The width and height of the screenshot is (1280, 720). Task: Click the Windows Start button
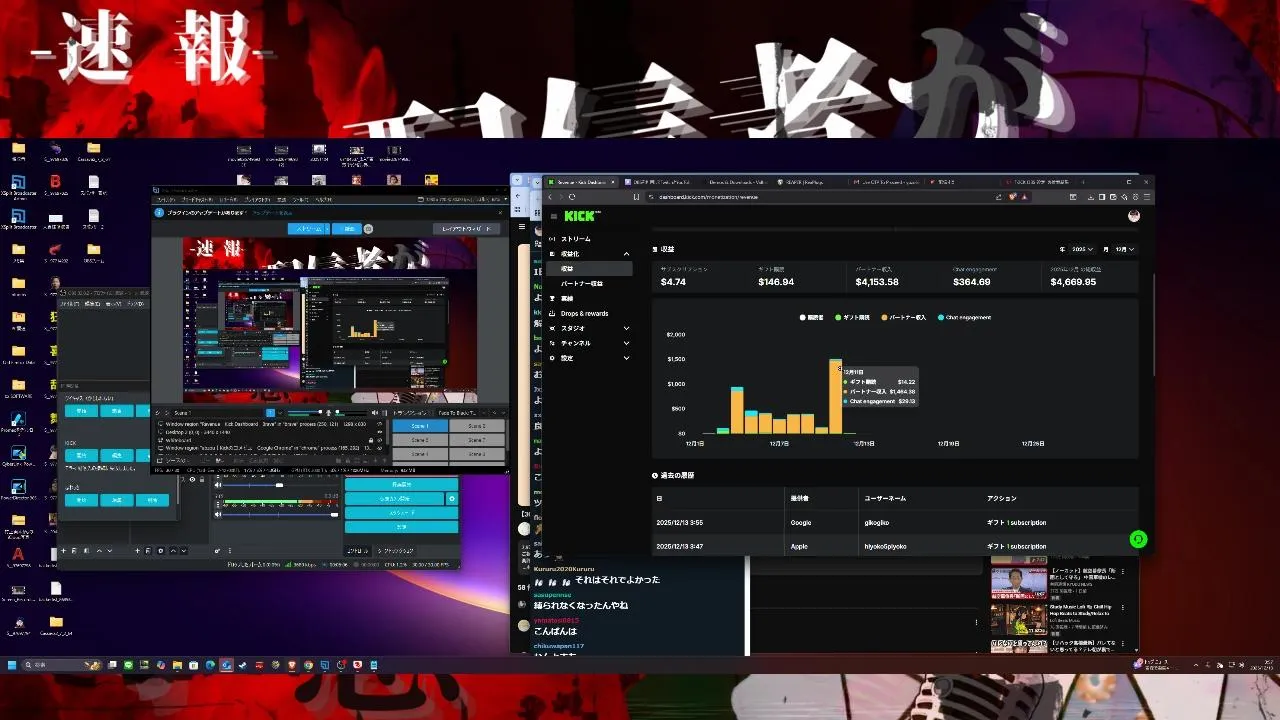click(x=13, y=665)
